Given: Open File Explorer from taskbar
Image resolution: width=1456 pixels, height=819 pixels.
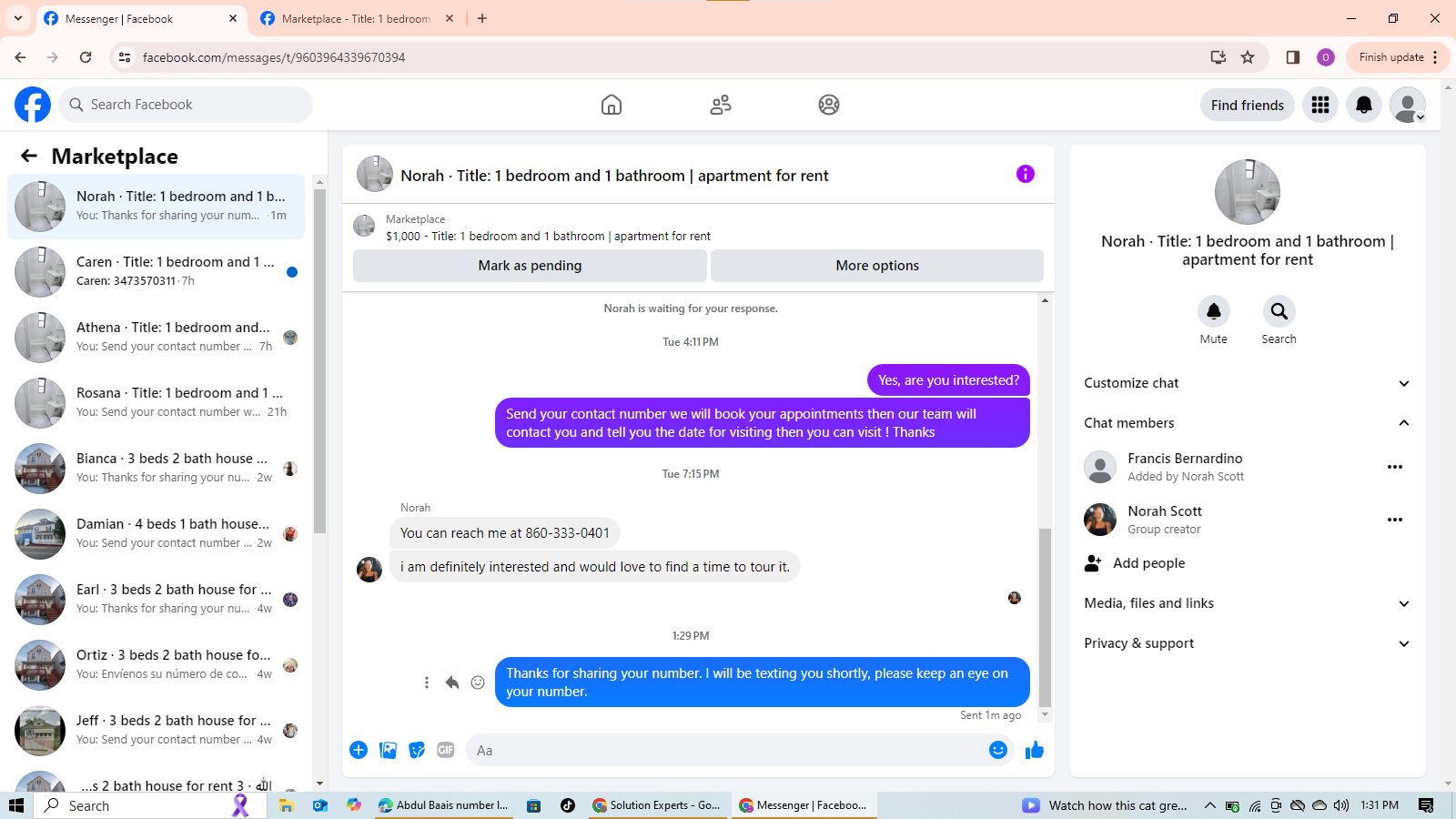Looking at the screenshot, I should pyautogui.click(x=286, y=805).
